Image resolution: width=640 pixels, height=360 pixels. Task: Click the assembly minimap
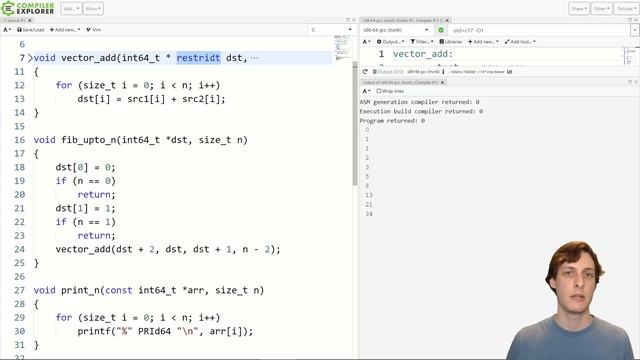point(631,56)
